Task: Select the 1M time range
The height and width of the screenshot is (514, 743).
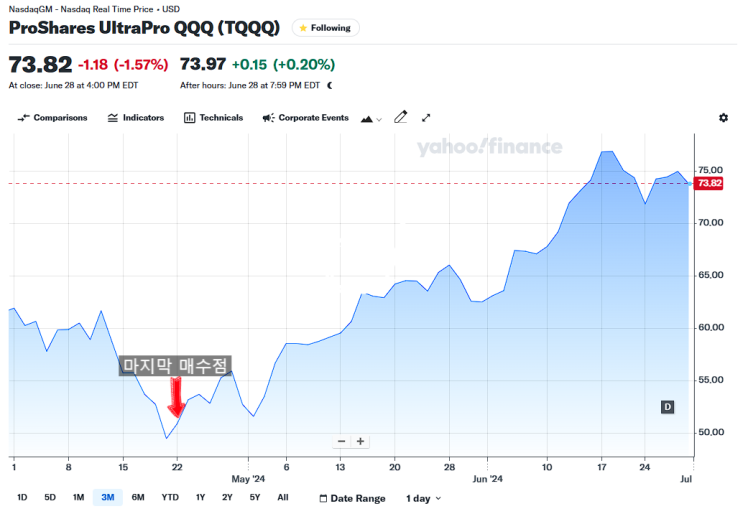Action: pos(78,497)
